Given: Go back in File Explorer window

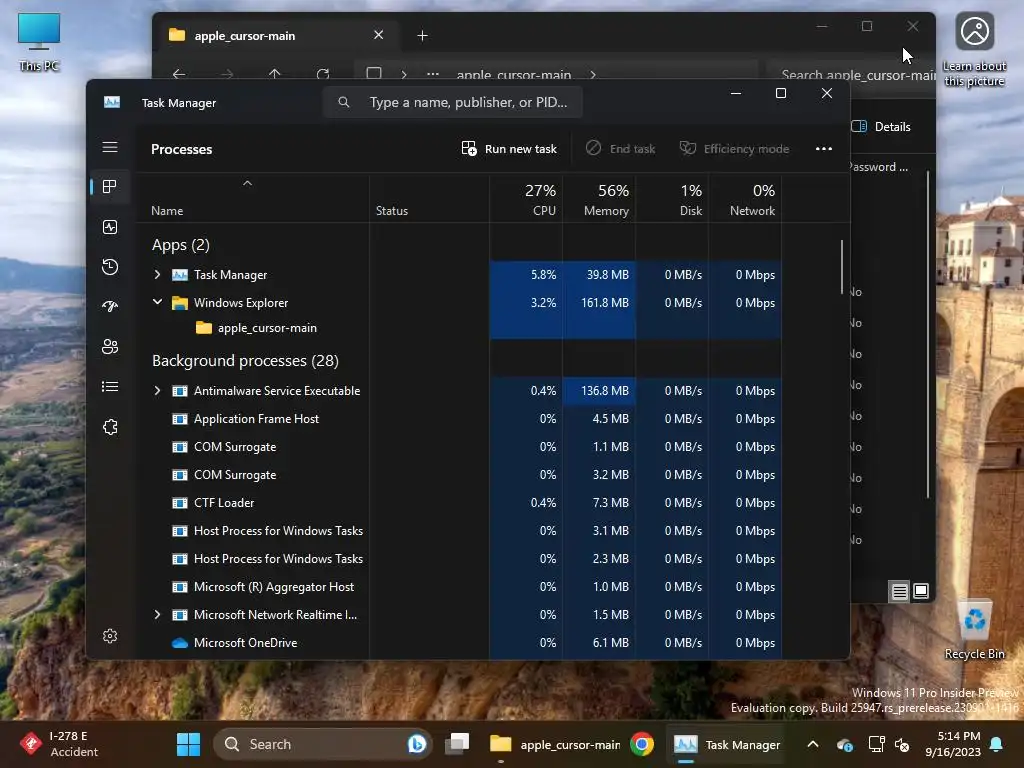Looking at the screenshot, I should tap(178, 74).
